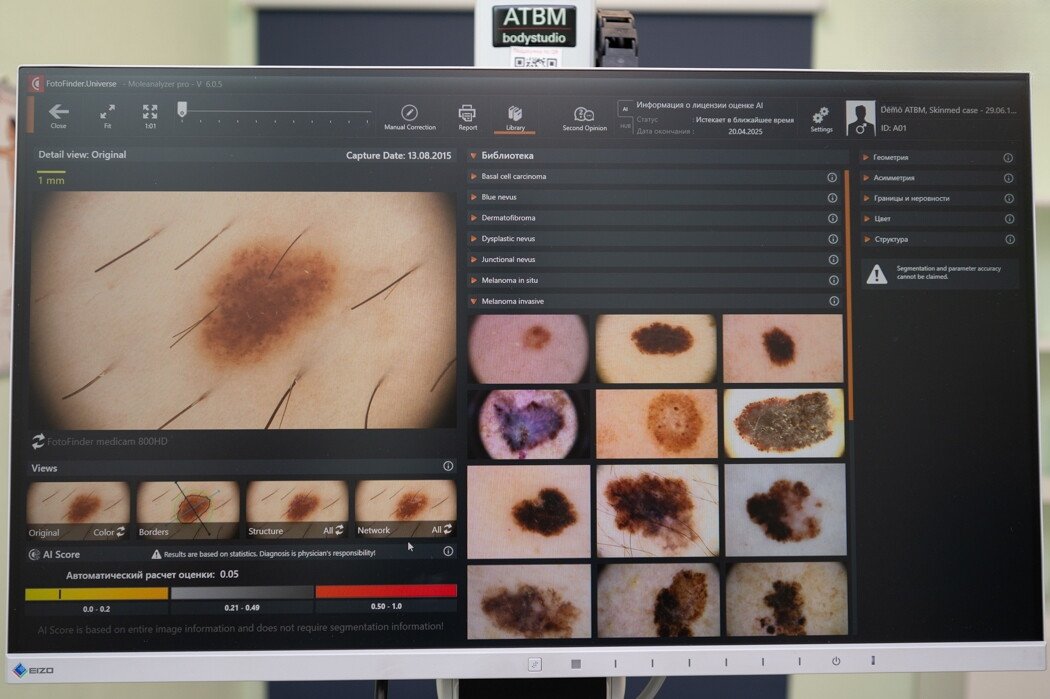Open the Manual Correction tool
Screen dimensions: 1050x699
pyautogui.click(x=409, y=114)
